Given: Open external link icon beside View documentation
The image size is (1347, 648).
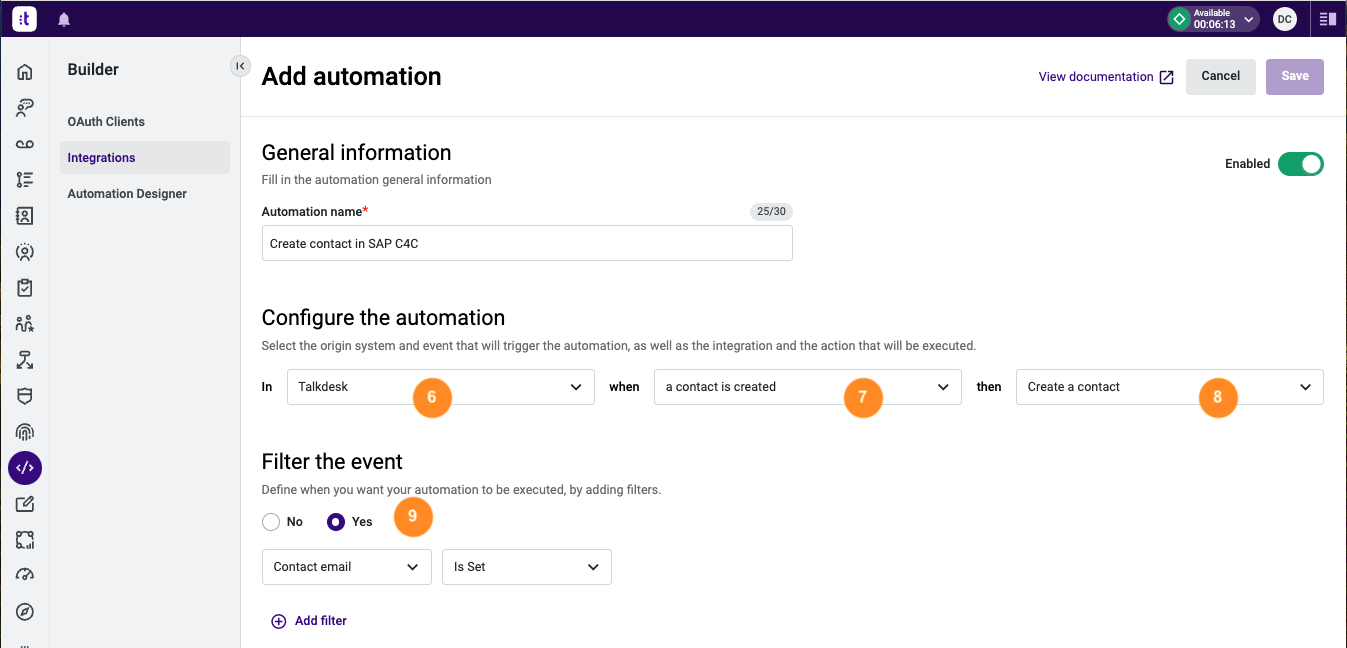Looking at the screenshot, I should pyautogui.click(x=1166, y=77).
